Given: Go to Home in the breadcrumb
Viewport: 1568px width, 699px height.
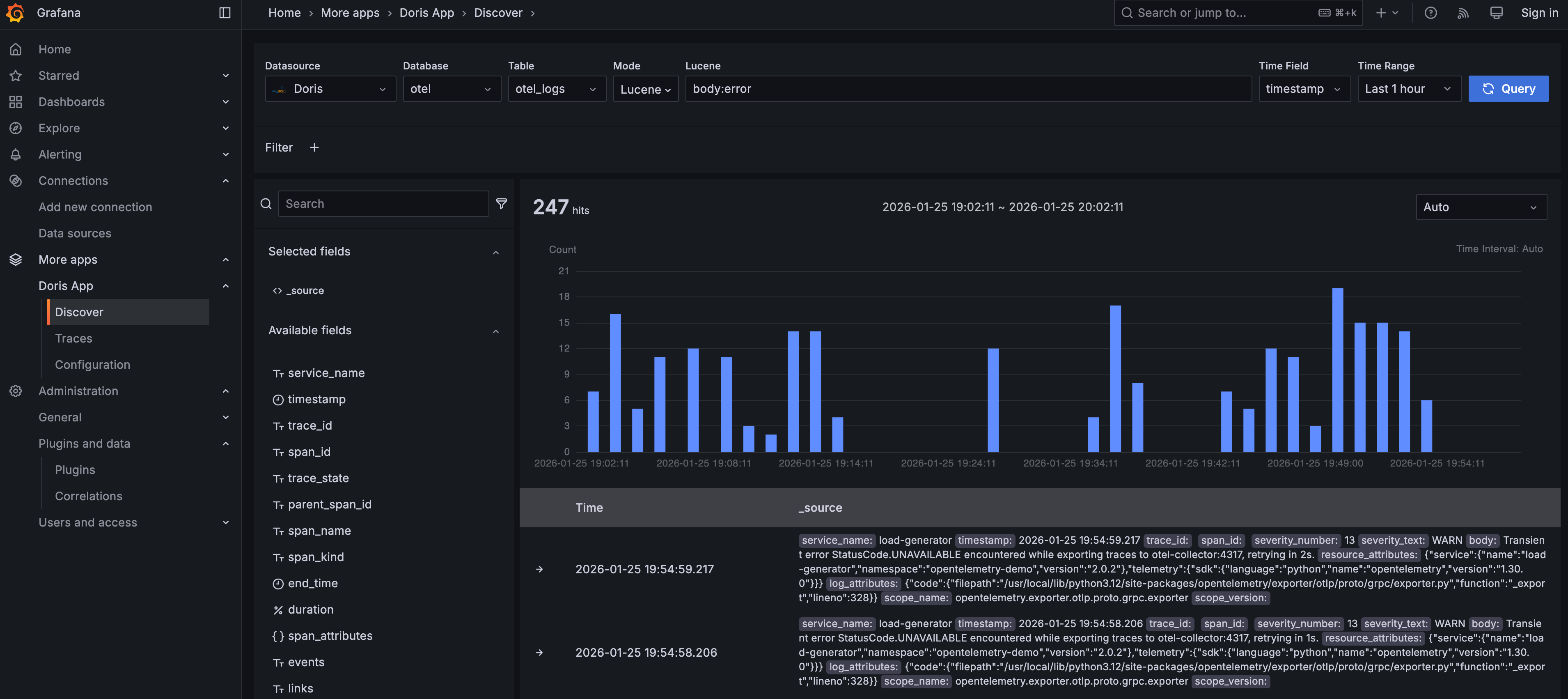Looking at the screenshot, I should (x=284, y=13).
